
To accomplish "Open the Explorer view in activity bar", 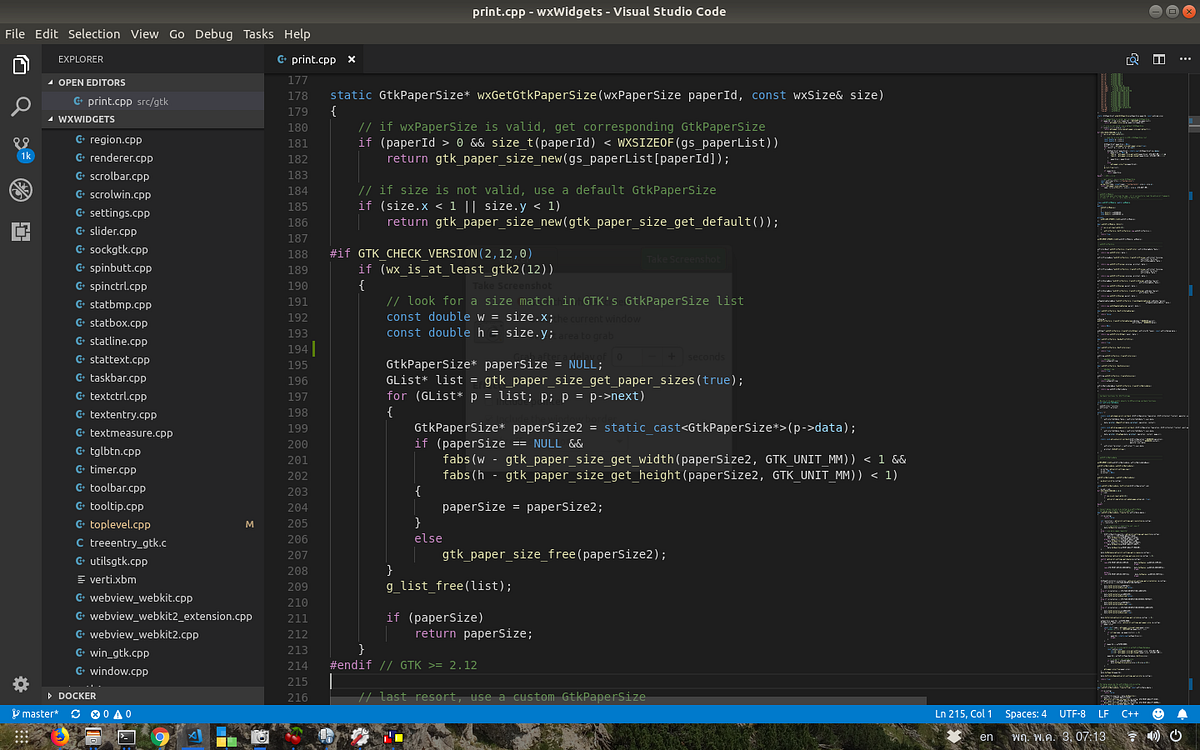I will (21, 66).
